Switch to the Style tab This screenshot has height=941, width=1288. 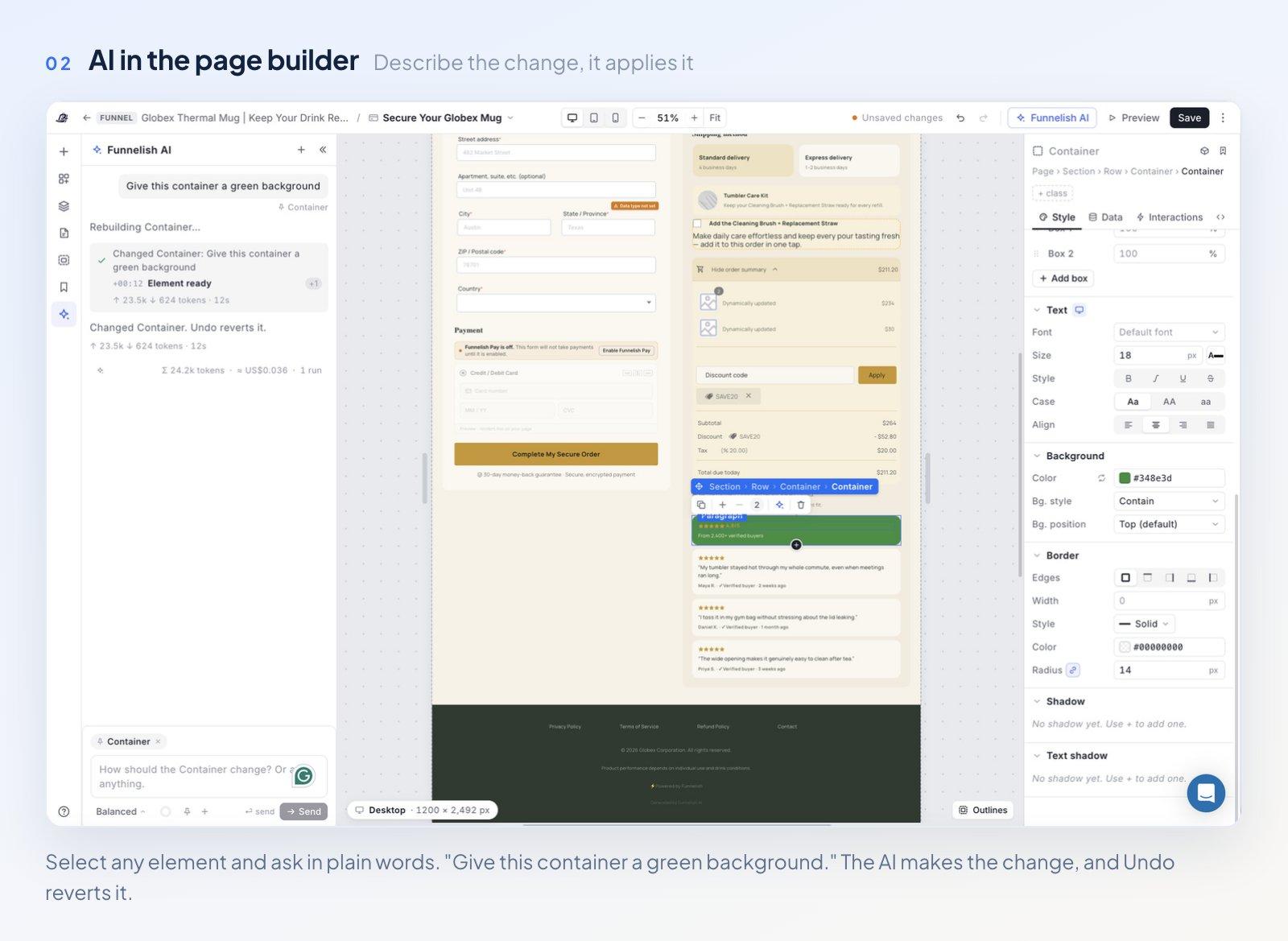coord(1057,217)
